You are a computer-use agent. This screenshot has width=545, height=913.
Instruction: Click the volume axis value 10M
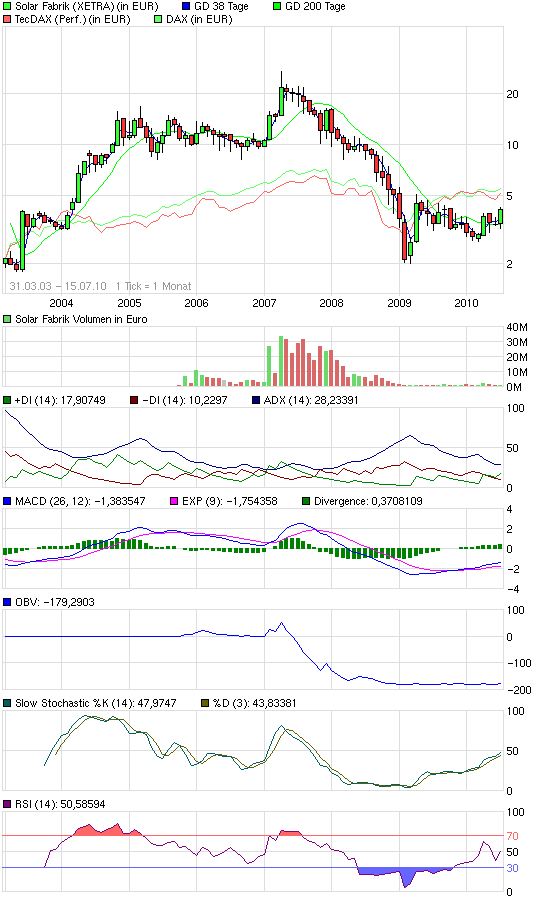pos(517,373)
